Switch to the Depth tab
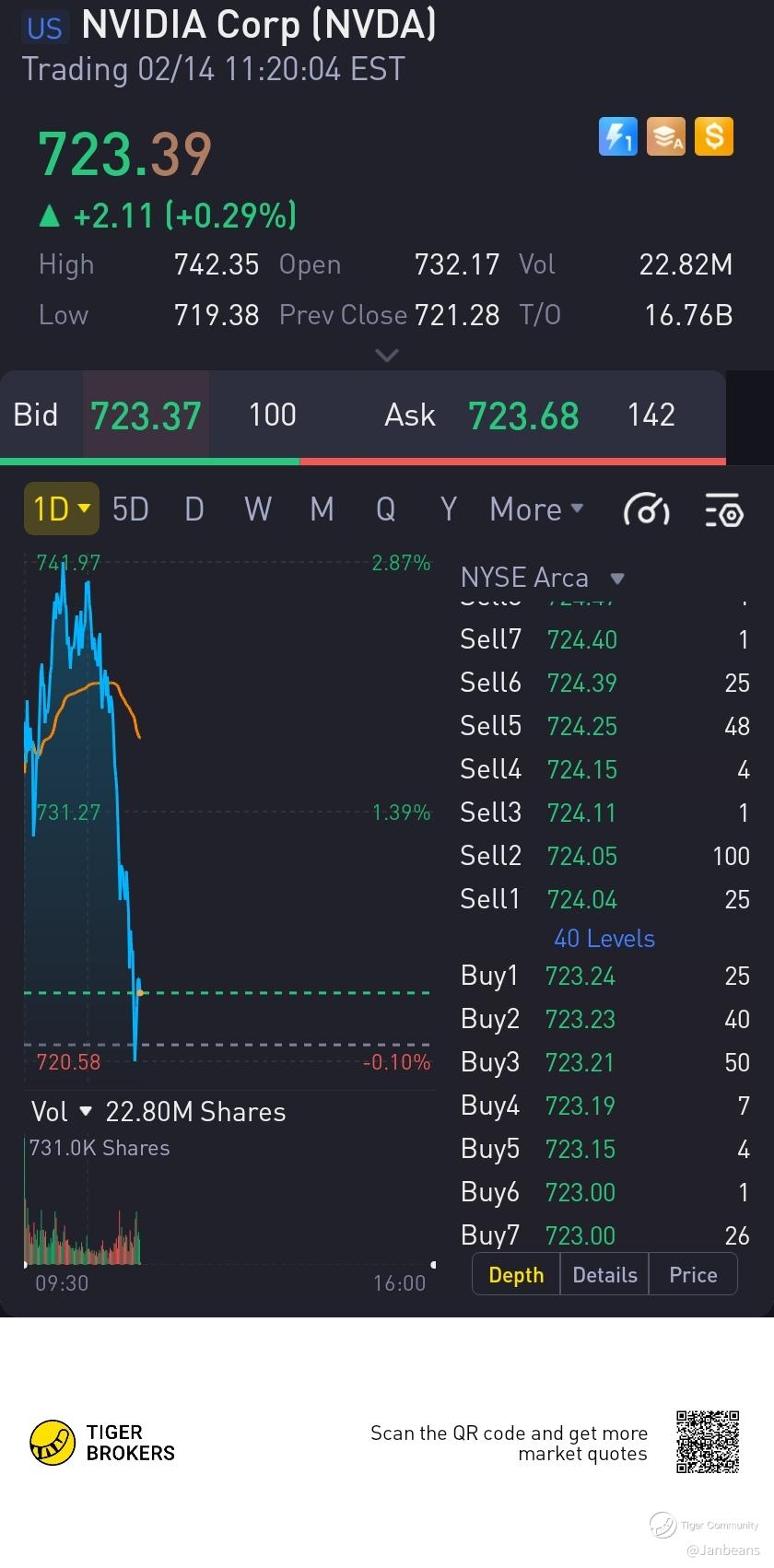Image resolution: width=774 pixels, height=1568 pixels. (x=516, y=1275)
